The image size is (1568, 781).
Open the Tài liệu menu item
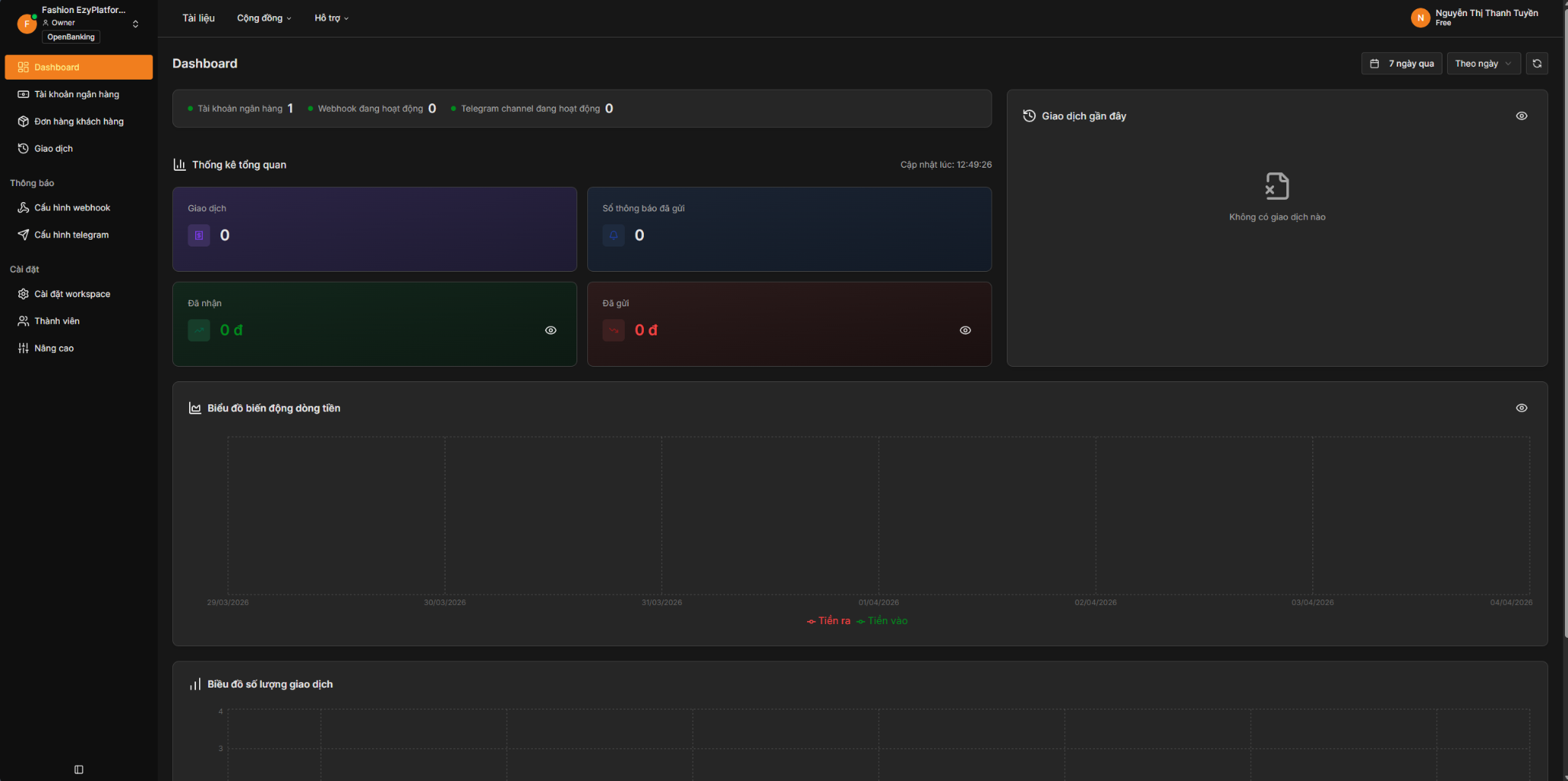coord(198,18)
